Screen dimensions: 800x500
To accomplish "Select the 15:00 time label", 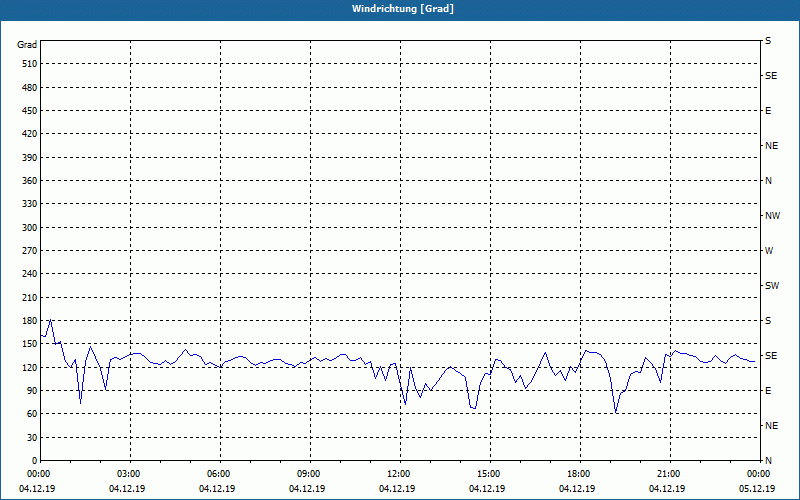I will point(490,474).
